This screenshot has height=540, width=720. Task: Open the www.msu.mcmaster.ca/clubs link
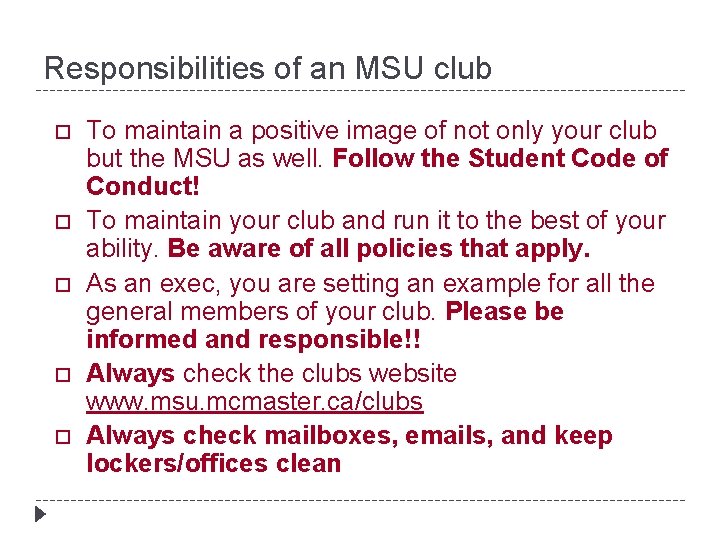(x=254, y=403)
